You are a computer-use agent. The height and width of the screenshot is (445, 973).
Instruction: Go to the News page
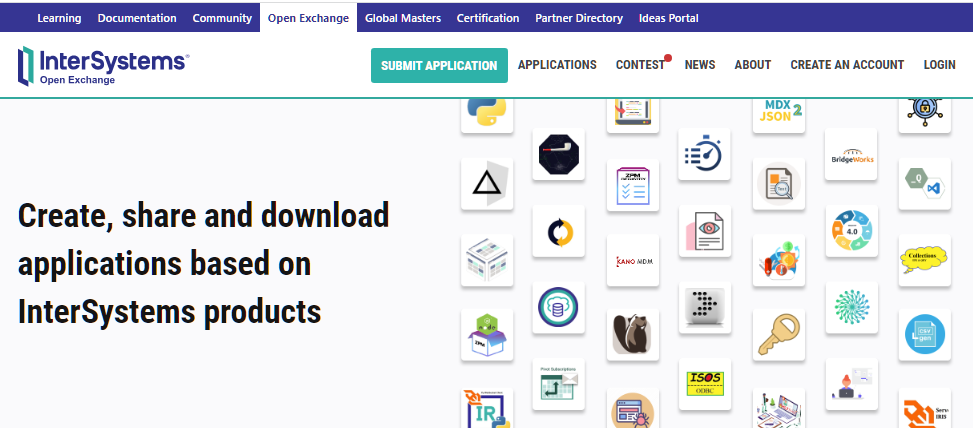tap(700, 65)
